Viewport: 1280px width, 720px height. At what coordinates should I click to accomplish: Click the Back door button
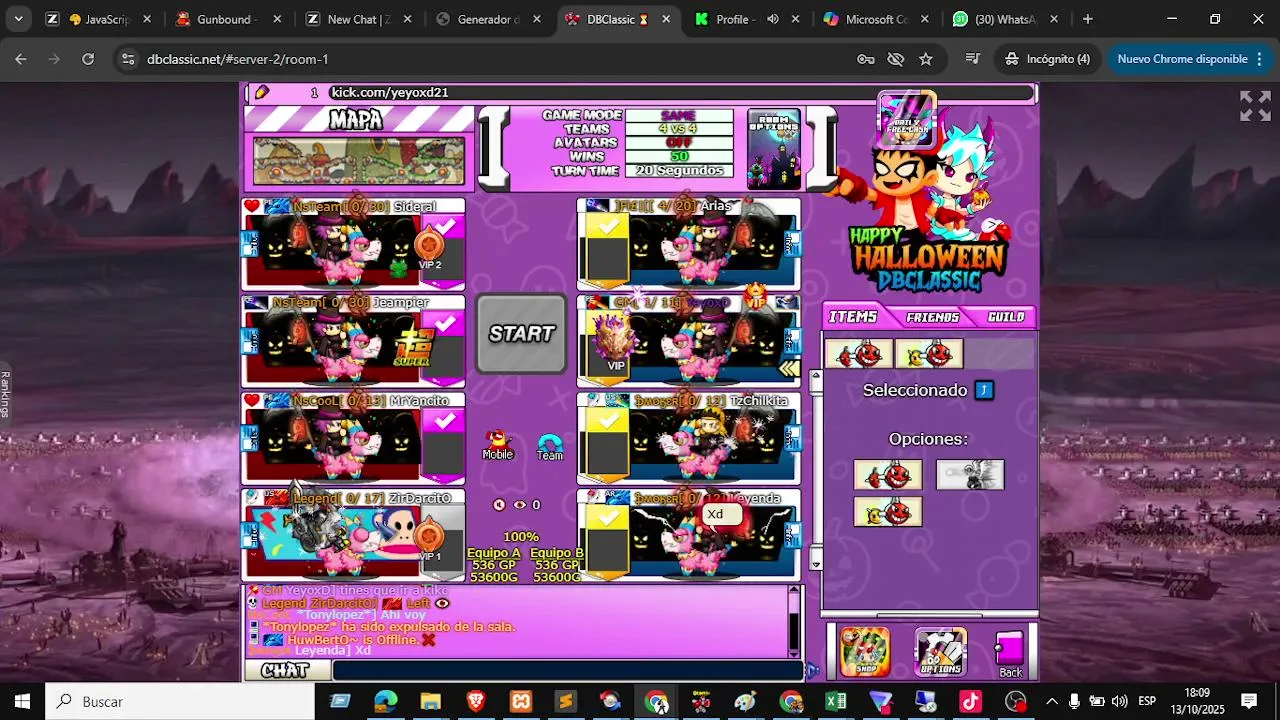point(1010,654)
